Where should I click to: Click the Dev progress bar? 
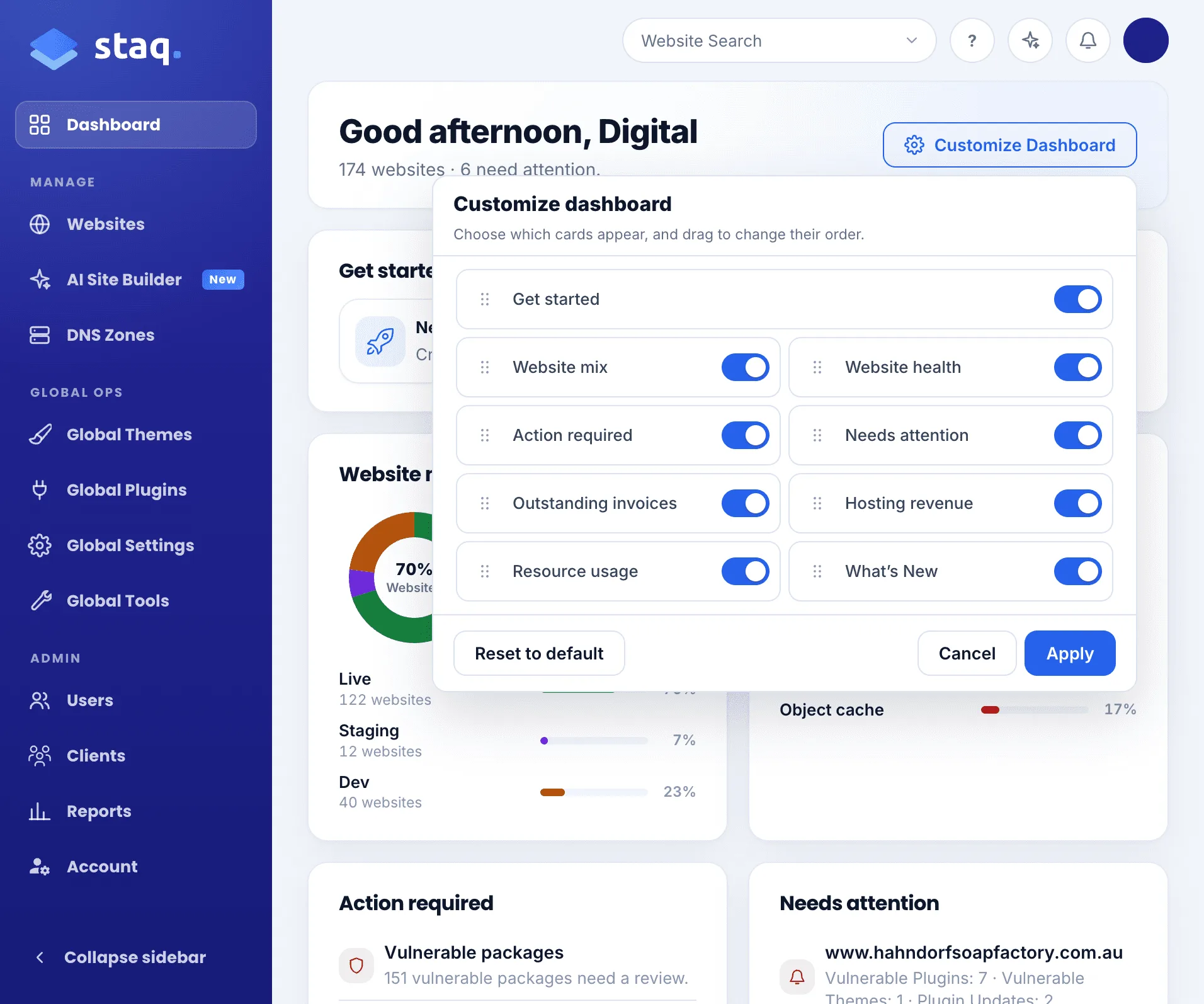pos(594,792)
